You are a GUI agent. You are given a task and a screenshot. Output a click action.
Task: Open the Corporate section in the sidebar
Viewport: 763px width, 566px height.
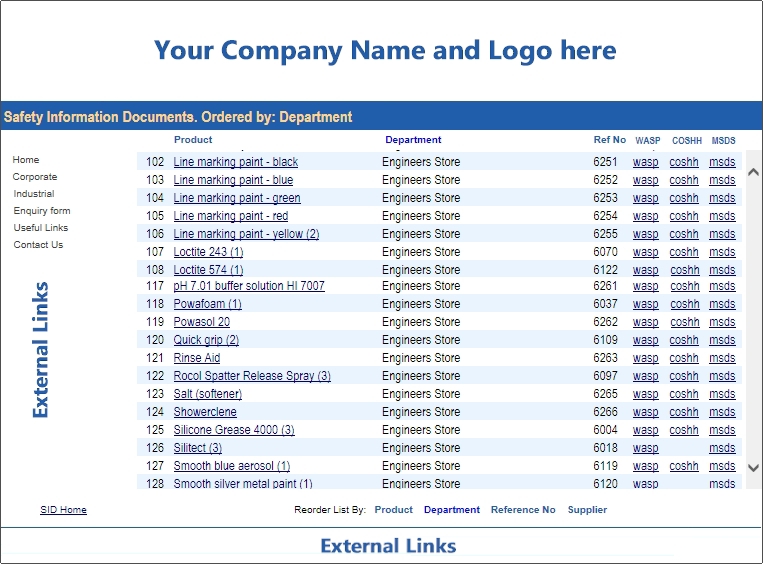tap(35, 177)
